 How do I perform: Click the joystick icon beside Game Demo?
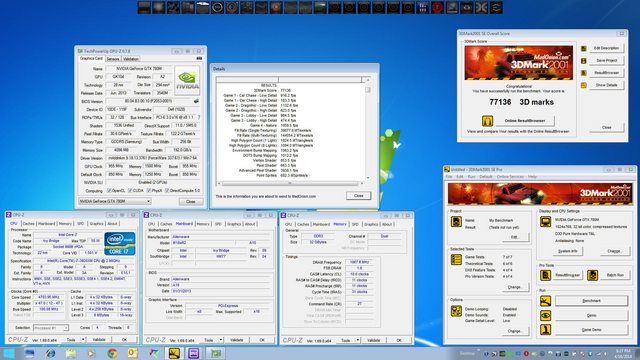545,329
